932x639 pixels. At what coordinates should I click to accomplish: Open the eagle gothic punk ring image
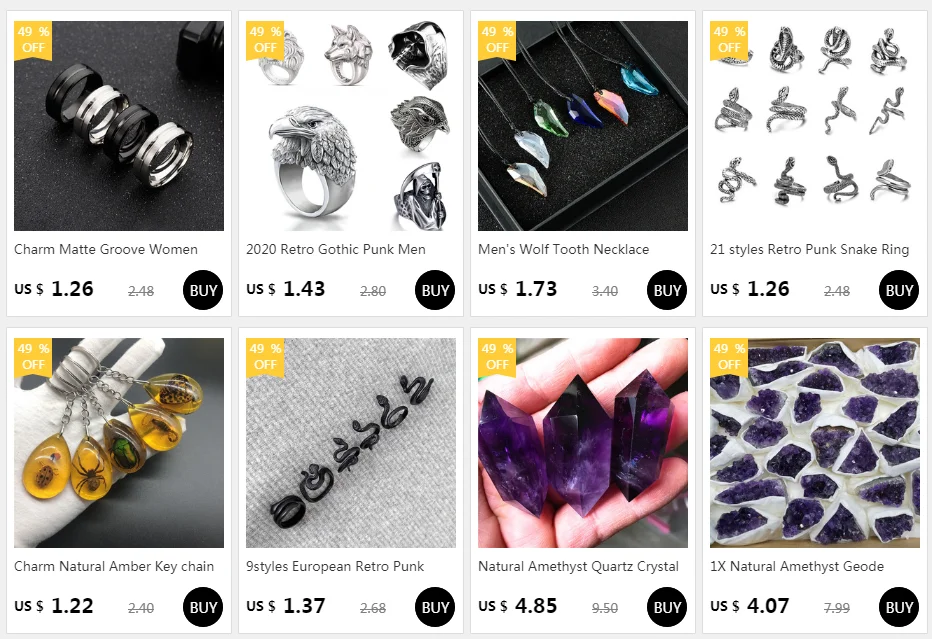click(351, 126)
